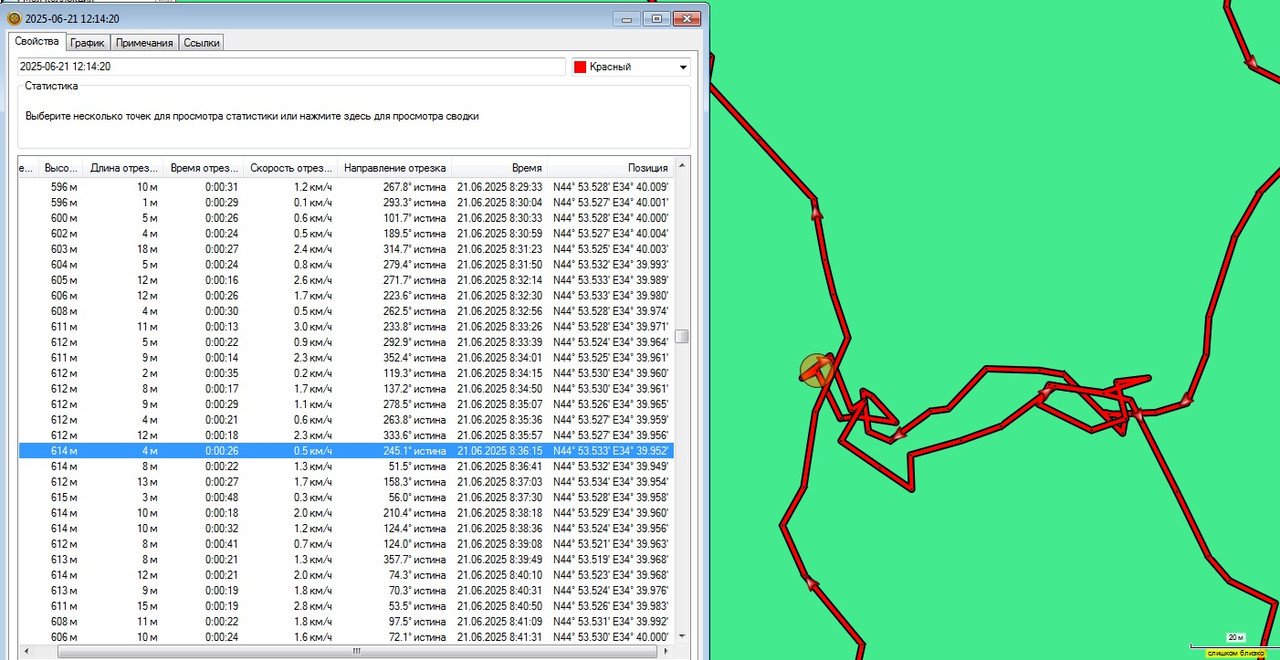The image size is (1280, 660).
Task: Select the row with time 21.06.2025 8:32:14
Action: (x=346, y=280)
